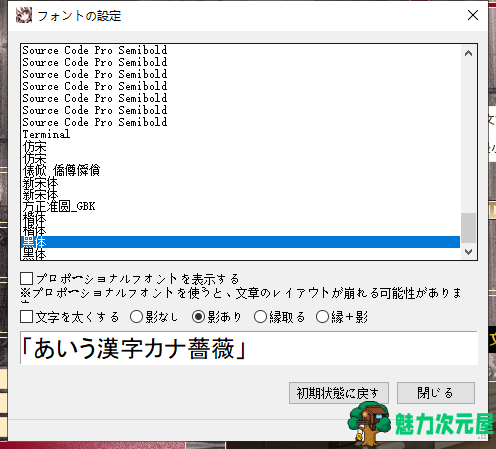Click the 閉じる button
Viewport: 496px width, 449px height.
point(436,393)
